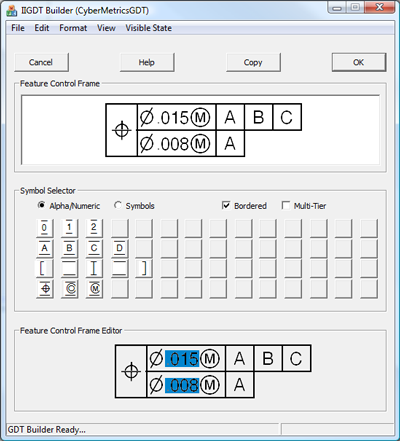This screenshot has height=441, width=400.
Task: Insert the circled M modifier symbol
Action: click(x=94, y=288)
